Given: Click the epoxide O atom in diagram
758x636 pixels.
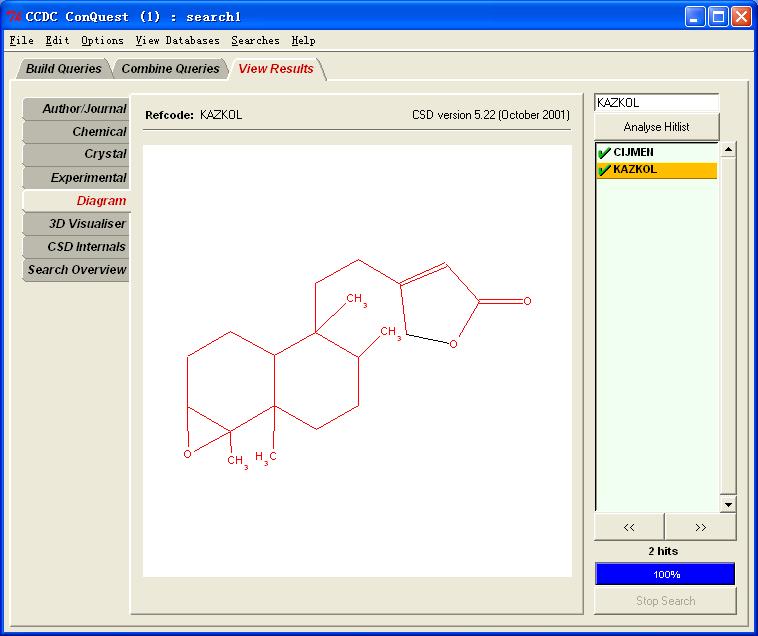Looking at the screenshot, I should pyautogui.click(x=188, y=454).
